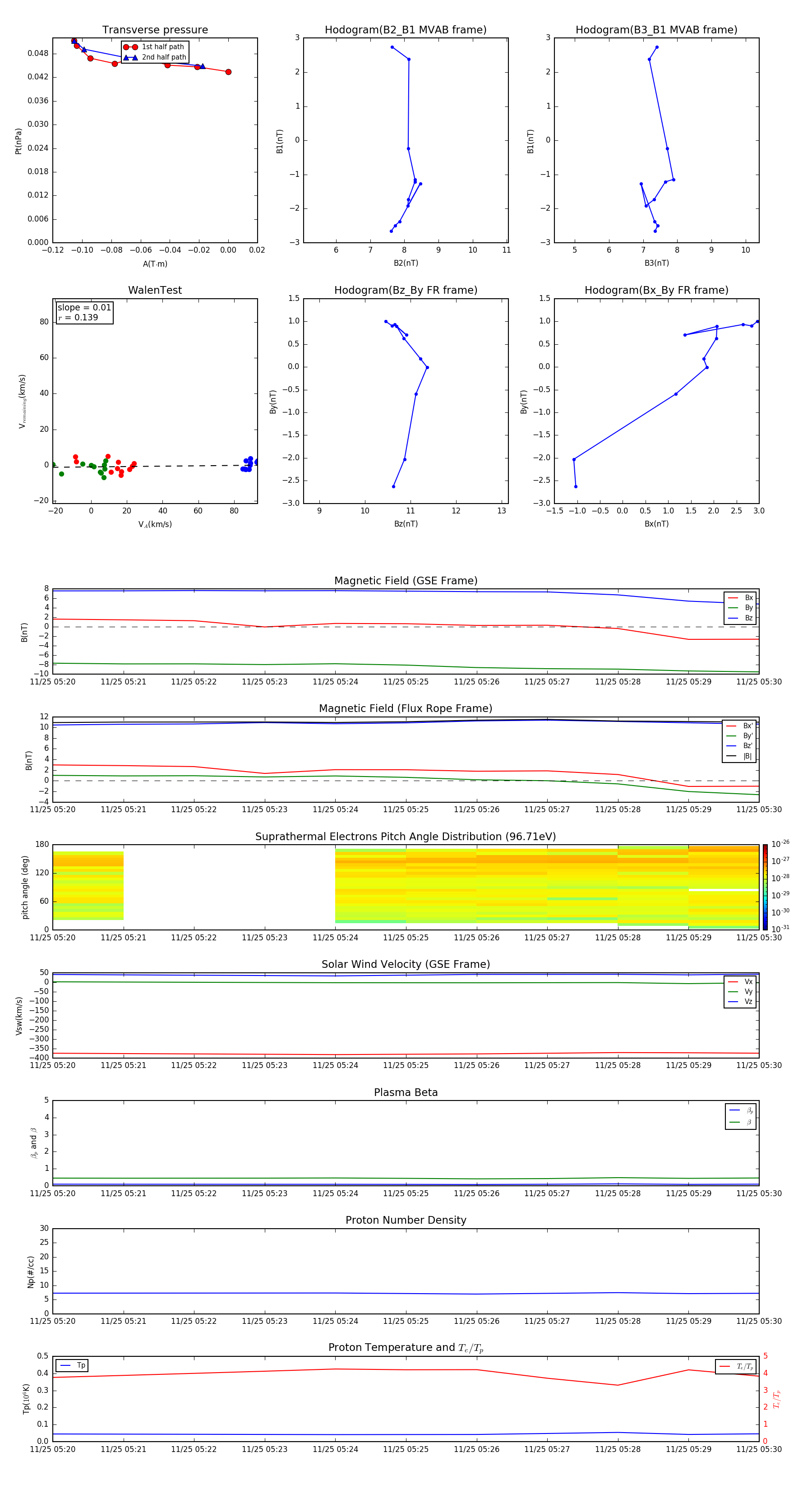This screenshot has height=1489, width=812.
Task: Click the 'B3(nT)' x-axis label
Action: point(656,263)
